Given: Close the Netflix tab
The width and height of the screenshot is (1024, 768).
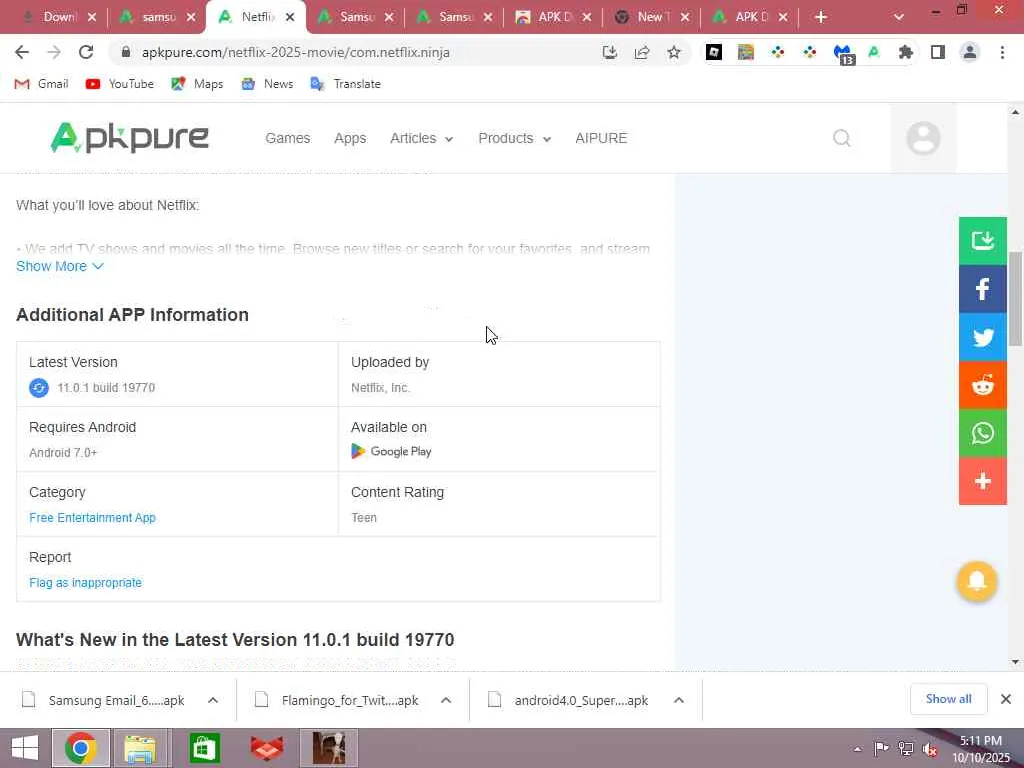Looking at the screenshot, I should 290,17.
